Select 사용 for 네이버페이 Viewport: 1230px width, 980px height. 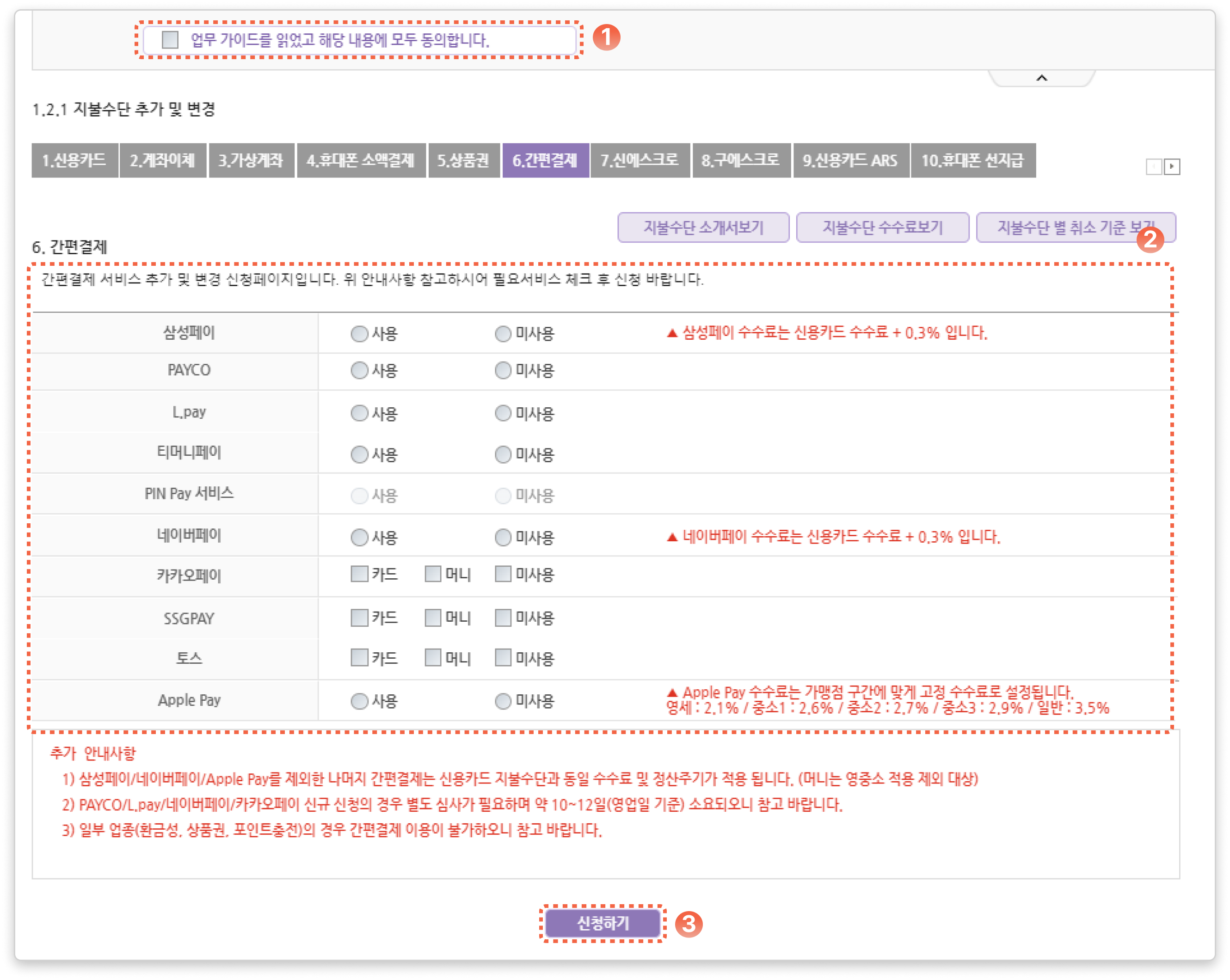click(359, 537)
